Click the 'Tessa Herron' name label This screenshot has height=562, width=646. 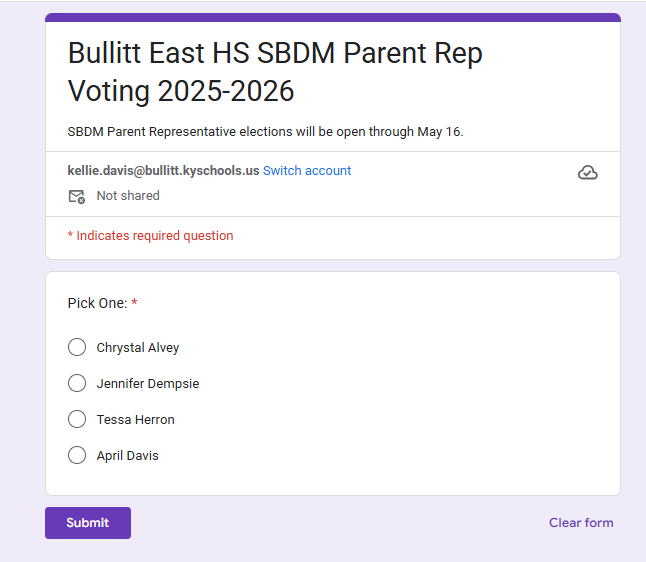[135, 420]
